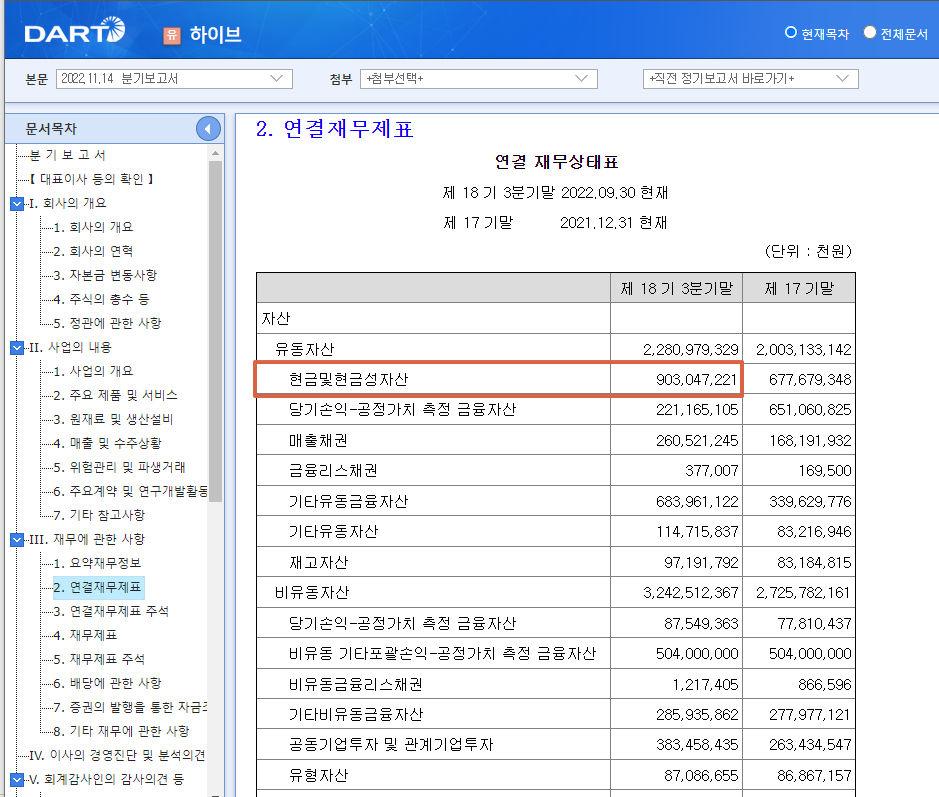Open the 본문 report version dropdown

point(279,79)
